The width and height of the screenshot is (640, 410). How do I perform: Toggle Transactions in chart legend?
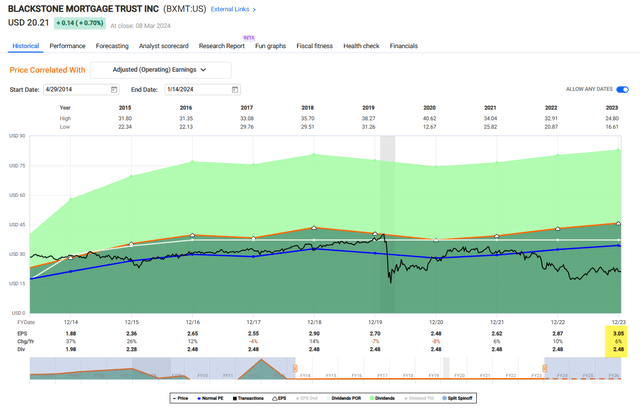click(x=248, y=398)
